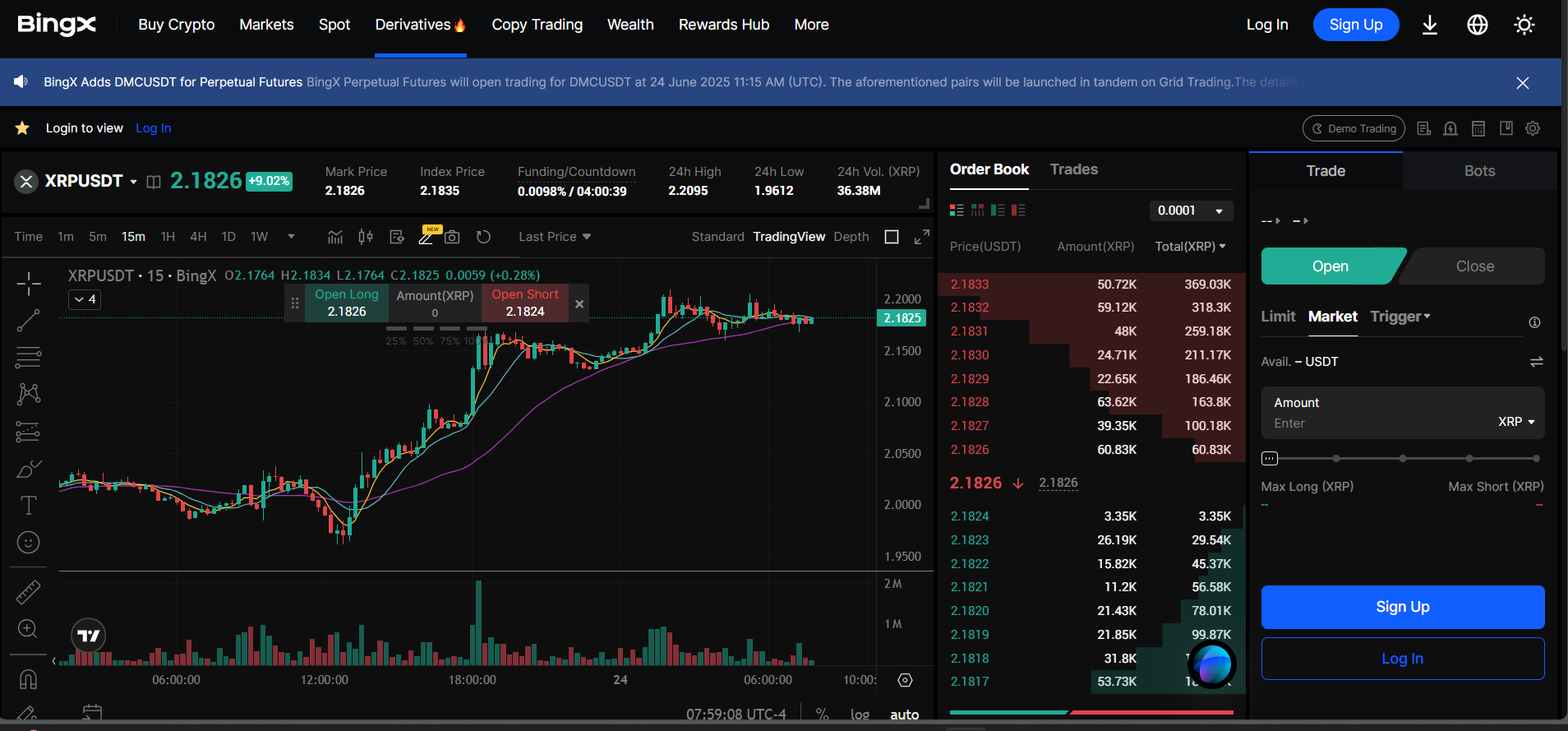Select the bids-only order book view
The height and width of the screenshot is (731, 1568).
[998, 211]
